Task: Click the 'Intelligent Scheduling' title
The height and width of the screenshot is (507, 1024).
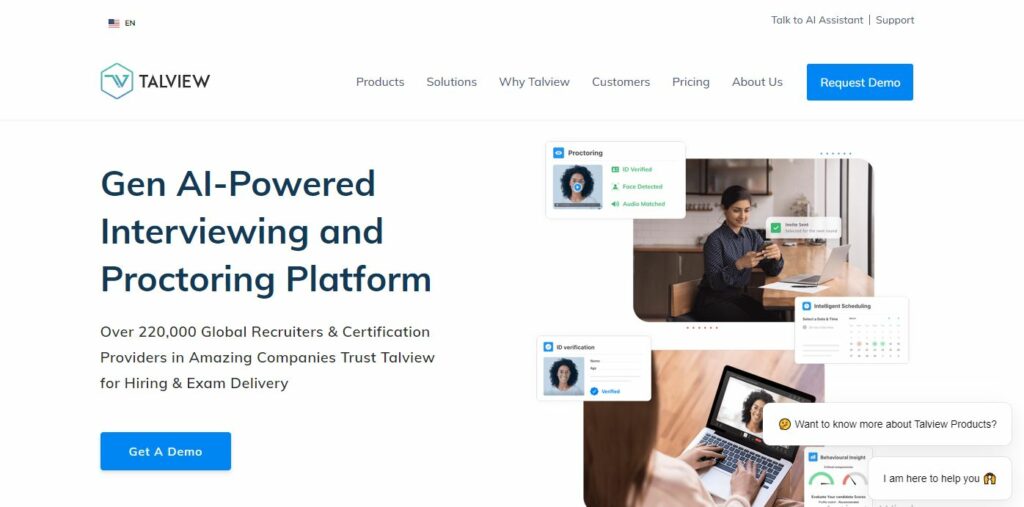Action: point(842,306)
